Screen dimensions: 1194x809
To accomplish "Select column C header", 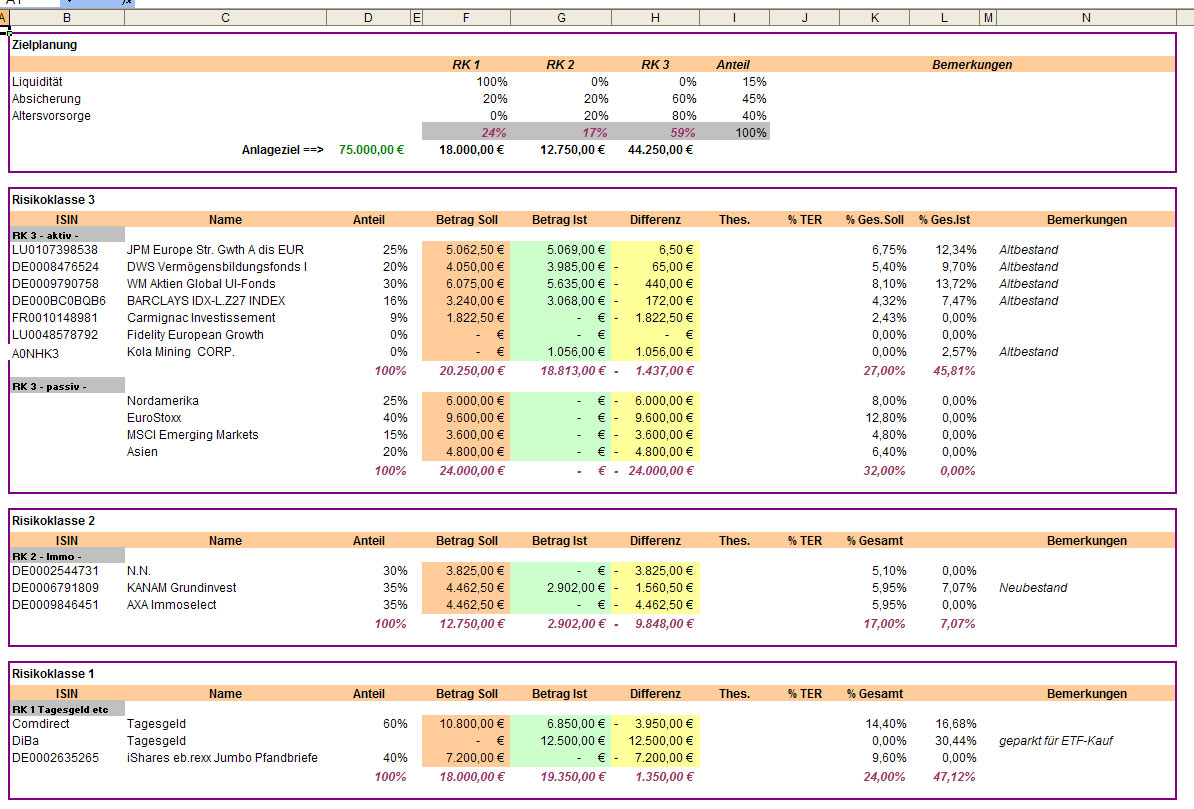I will [225, 17].
